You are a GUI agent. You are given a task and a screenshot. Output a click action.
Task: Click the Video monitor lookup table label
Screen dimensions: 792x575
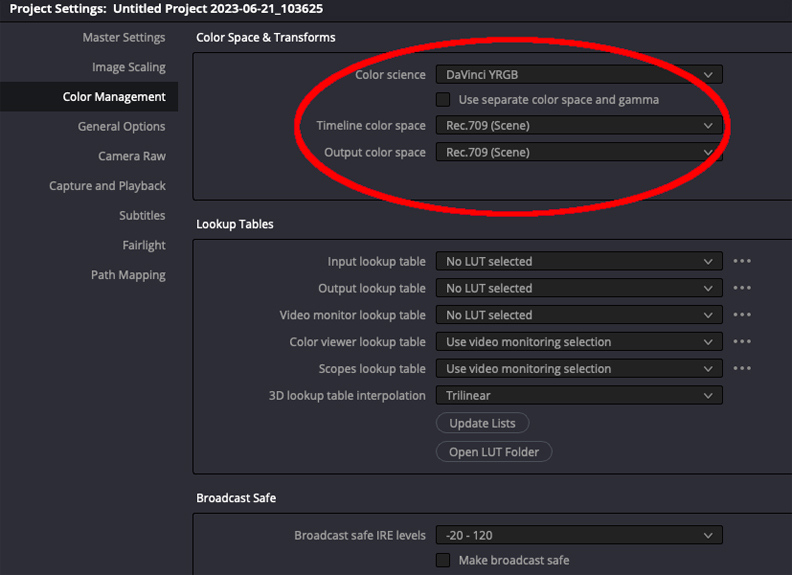pos(353,315)
